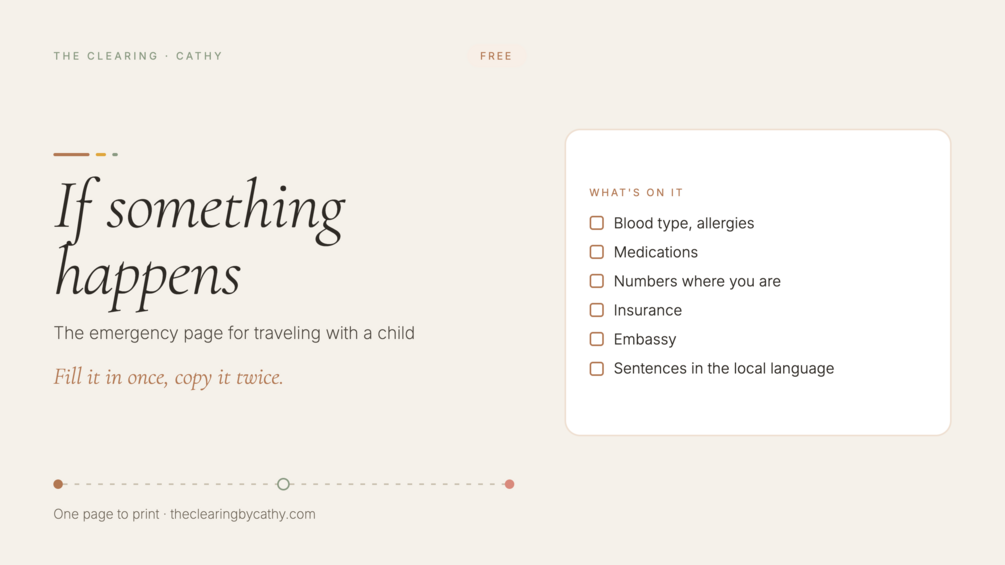Viewport: 1005px width, 565px height.
Task: Click the FREE badge
Action: (496, 56)
